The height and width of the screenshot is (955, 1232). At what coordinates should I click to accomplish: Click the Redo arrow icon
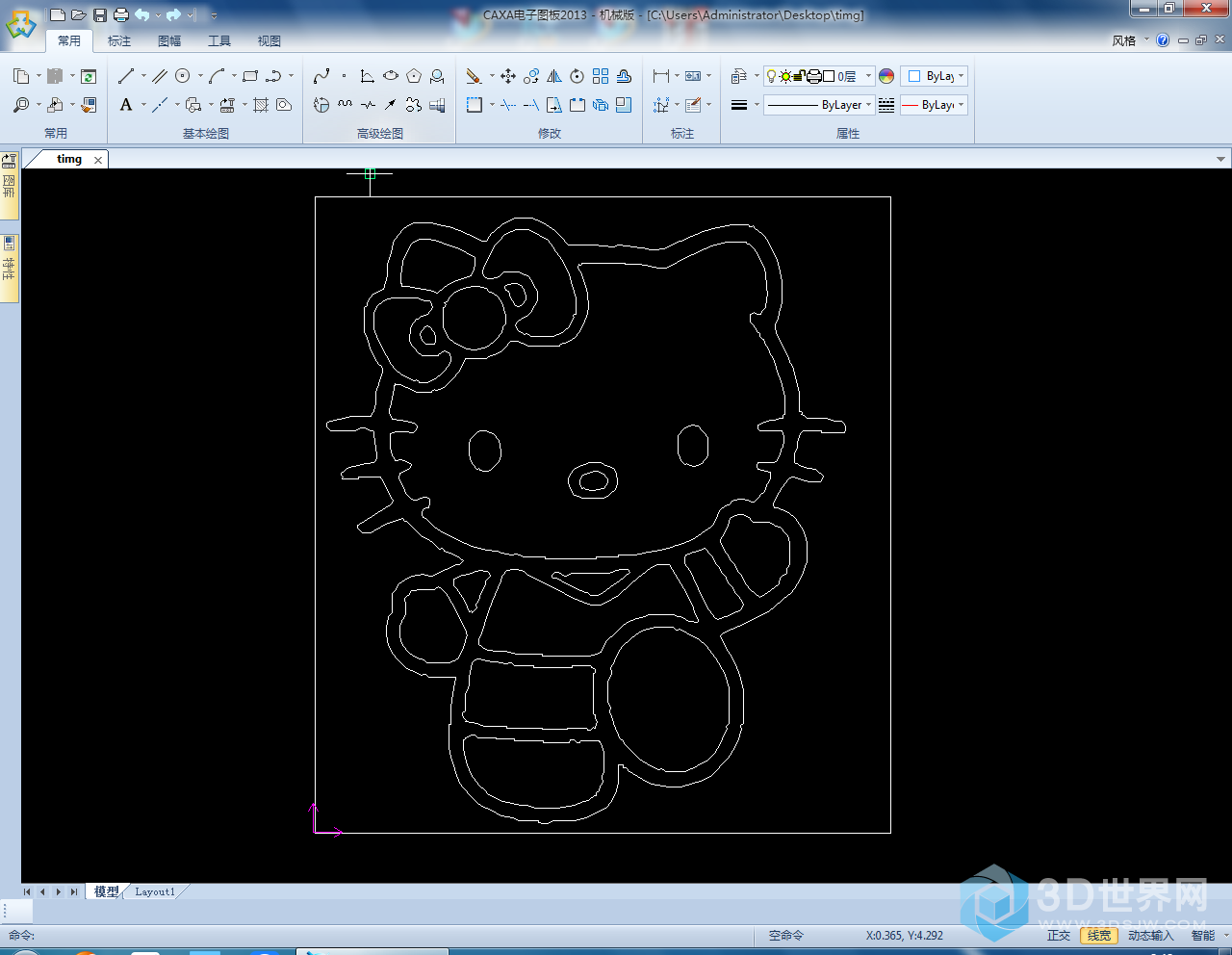(173, 14)
